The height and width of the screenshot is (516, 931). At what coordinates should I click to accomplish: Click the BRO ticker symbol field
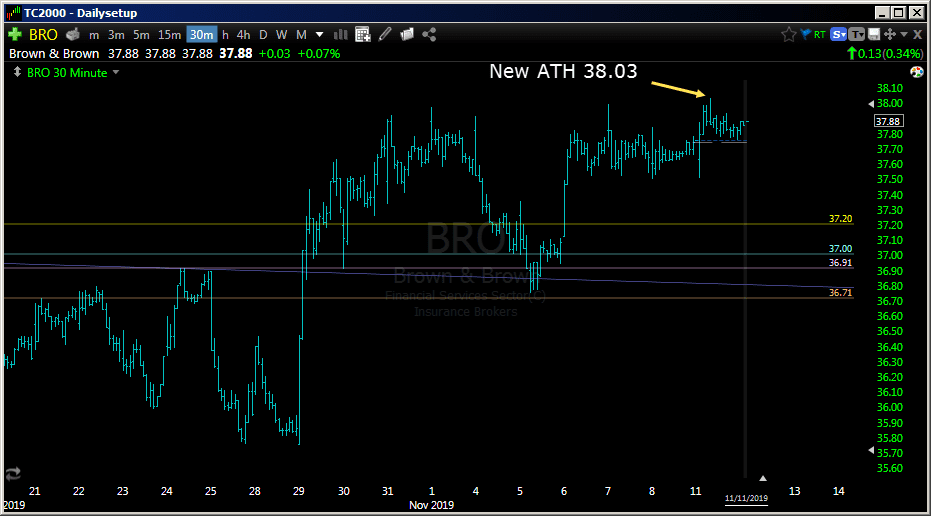43,34
